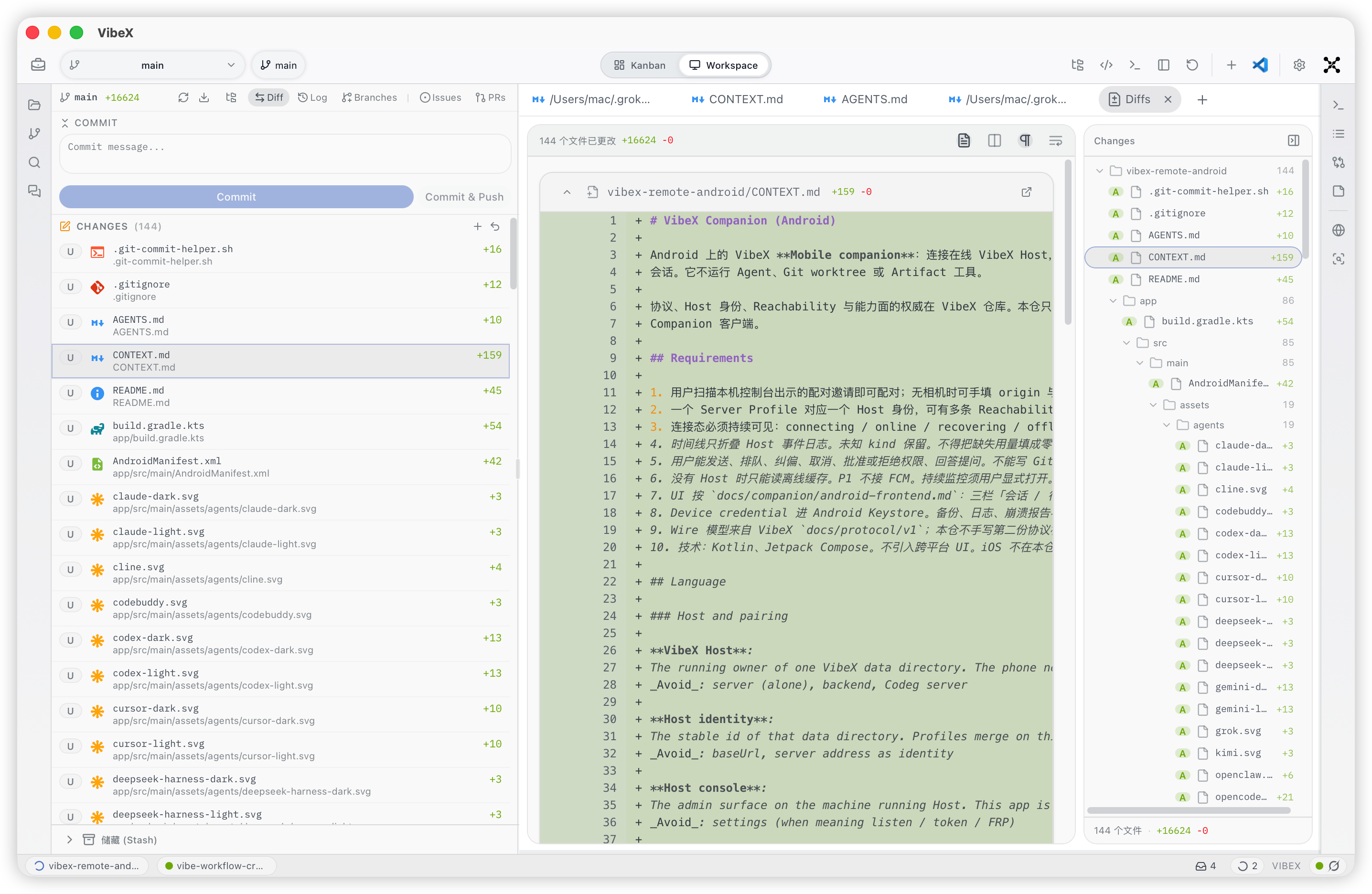Open the Issues tab
Viewport: 1372px width, 894px height.
tap(440, 97)
